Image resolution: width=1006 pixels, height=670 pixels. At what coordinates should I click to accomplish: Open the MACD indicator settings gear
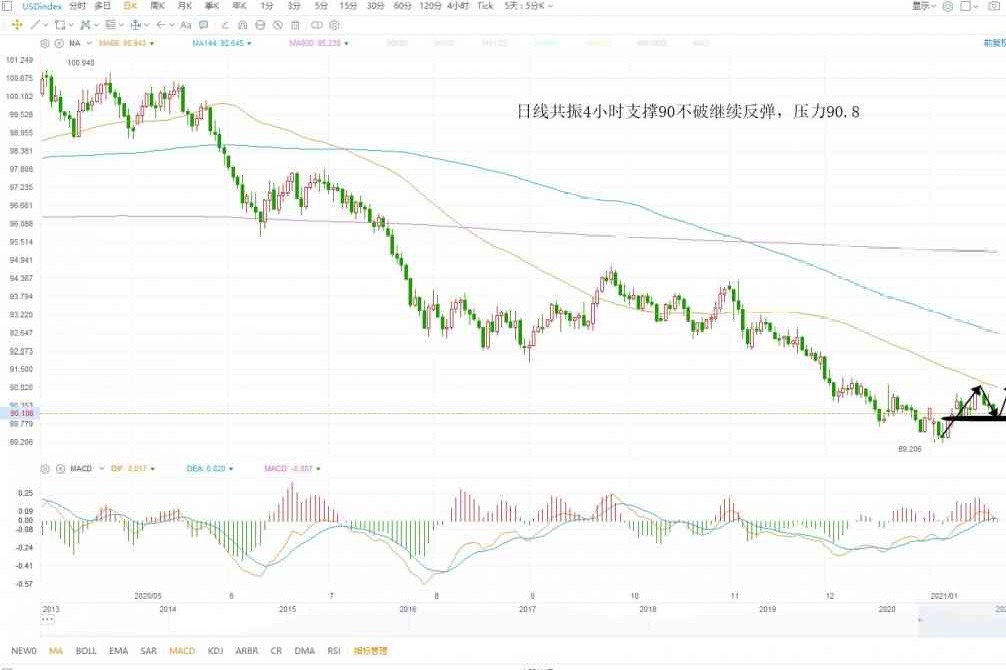pos(46,468)
